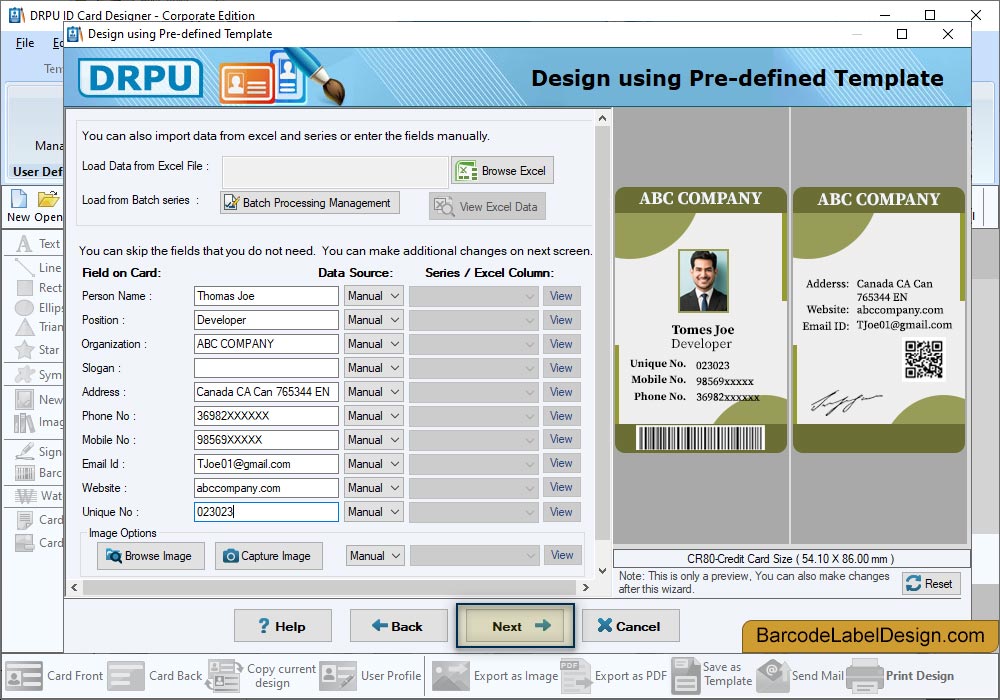Open Help for the wizard
This screenshot has height=700, width=1000.
(x=283, y=626)
